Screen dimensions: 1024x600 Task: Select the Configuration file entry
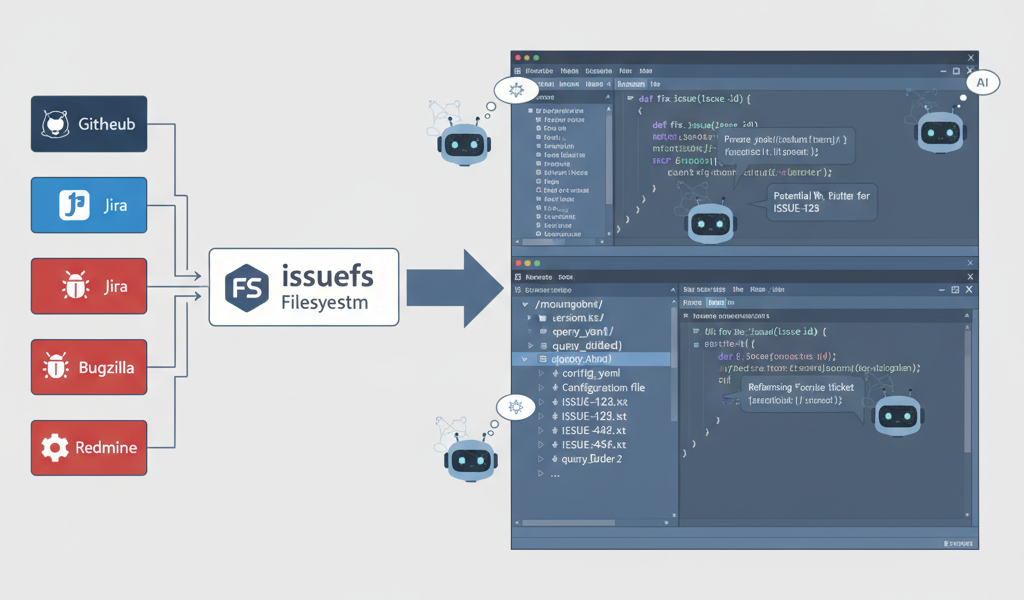tap(603, 387)
